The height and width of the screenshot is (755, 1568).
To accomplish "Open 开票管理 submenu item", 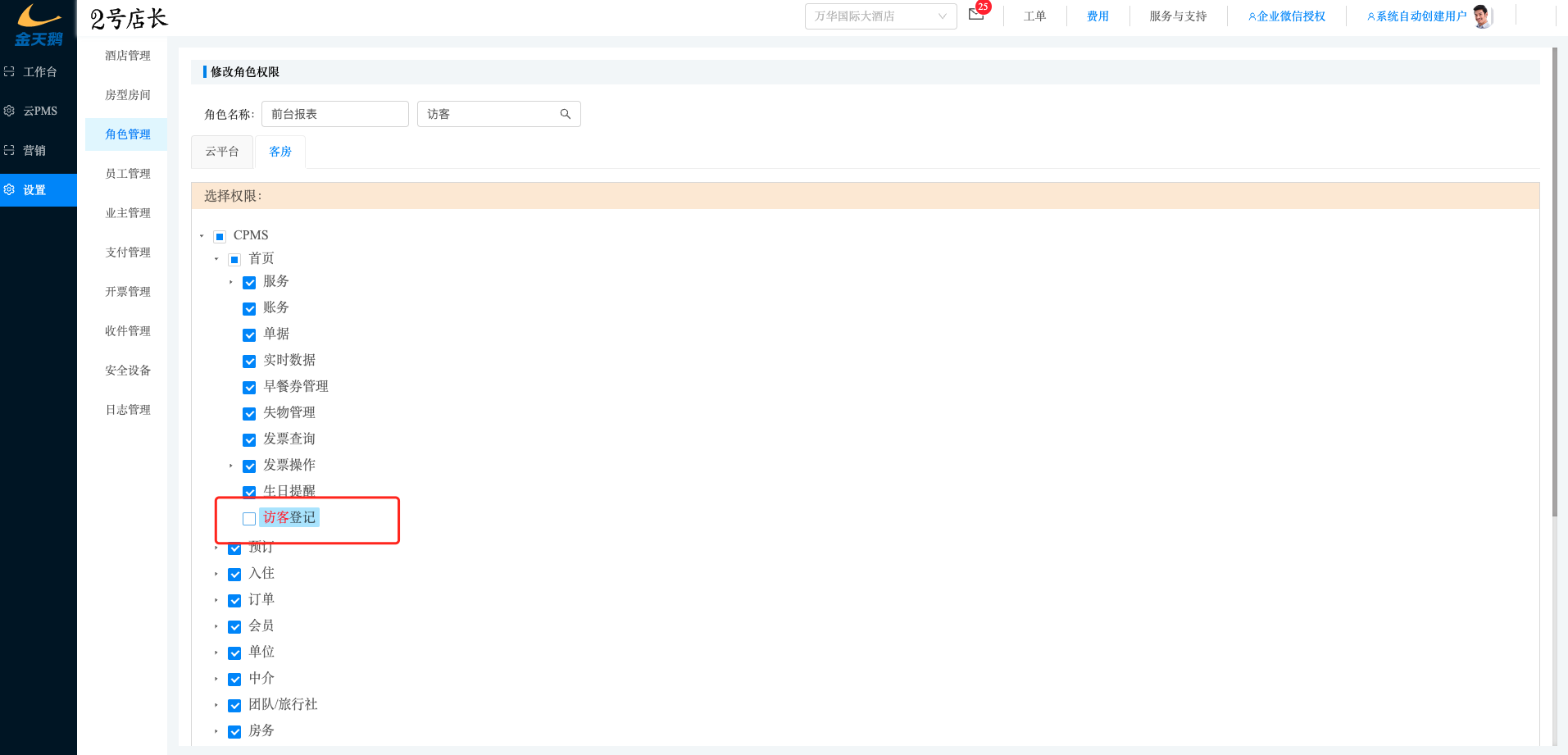I will click(x=128, y=292).
